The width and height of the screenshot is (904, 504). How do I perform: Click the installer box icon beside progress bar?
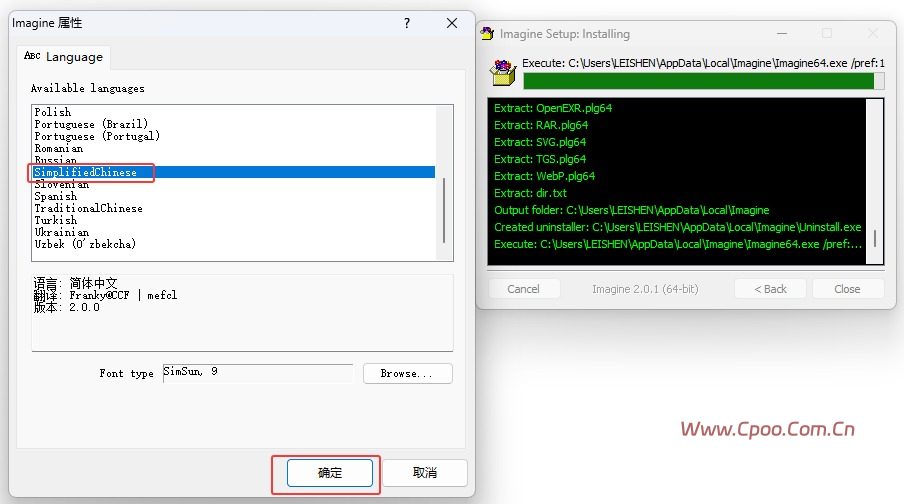tap(503, 73)
